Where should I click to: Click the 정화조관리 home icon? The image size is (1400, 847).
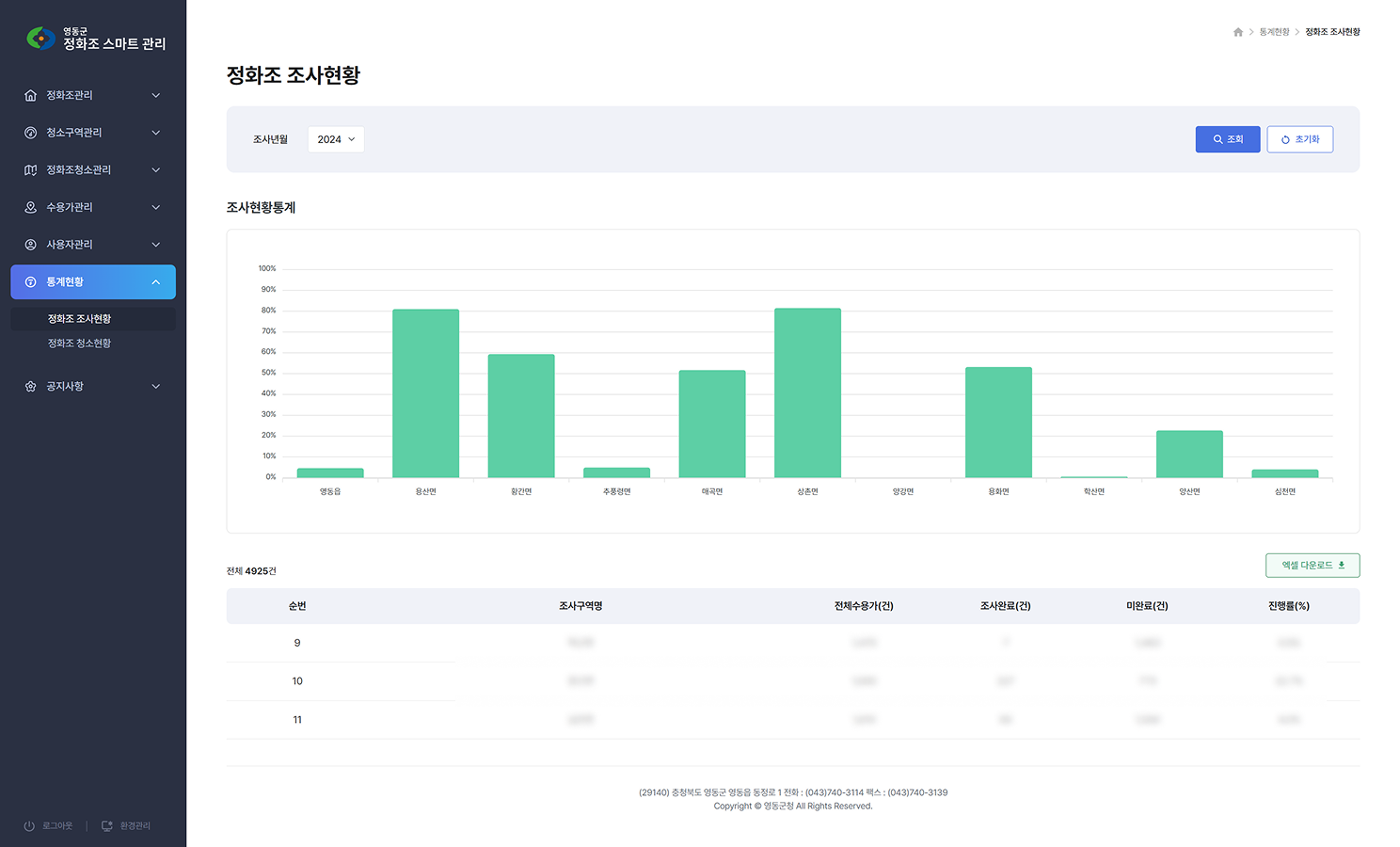point(31,95)
